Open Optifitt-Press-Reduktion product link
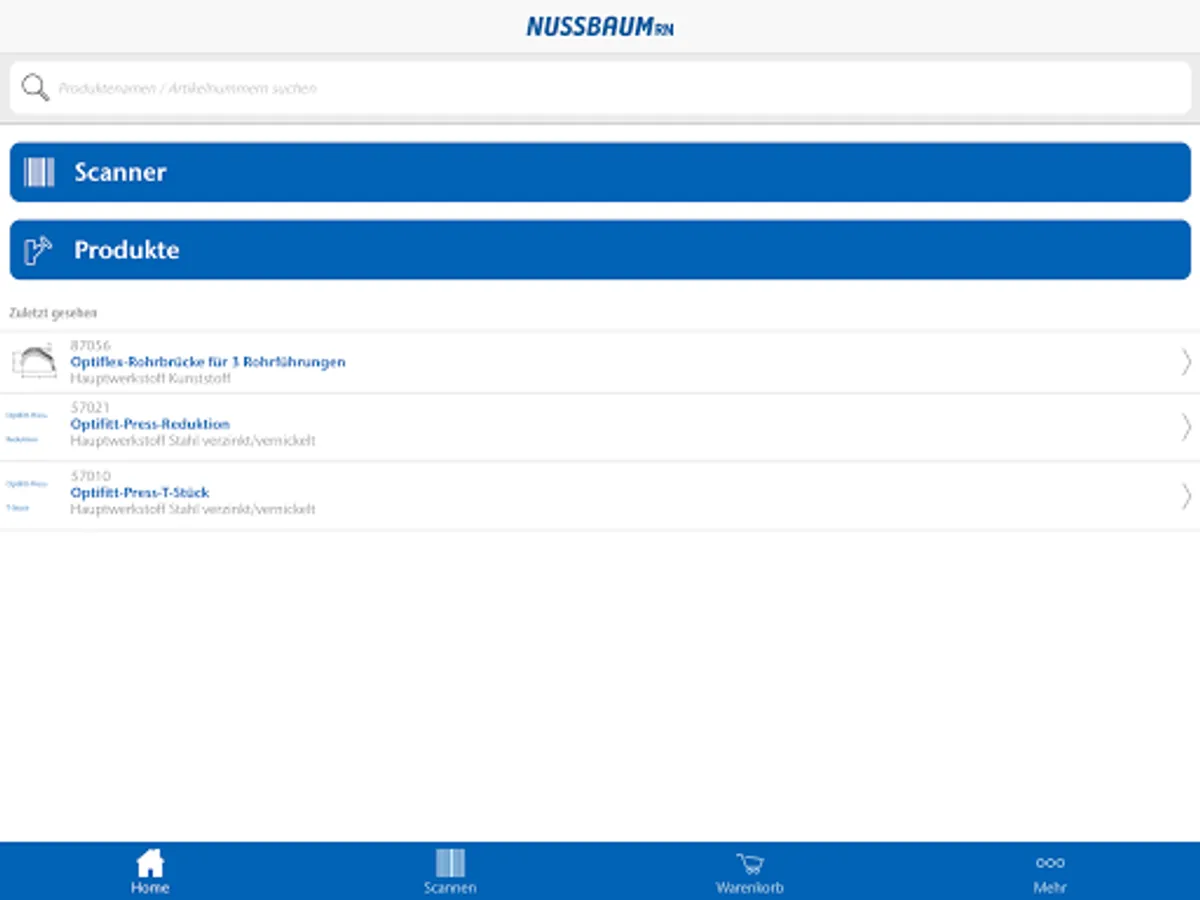The height and width of the screenshot is (900, 1200). (x=150, y=424)
